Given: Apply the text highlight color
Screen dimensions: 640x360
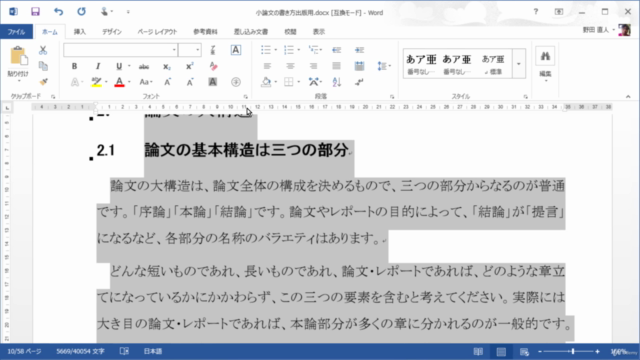Looking at the screenshot, I should pos(96,82).
